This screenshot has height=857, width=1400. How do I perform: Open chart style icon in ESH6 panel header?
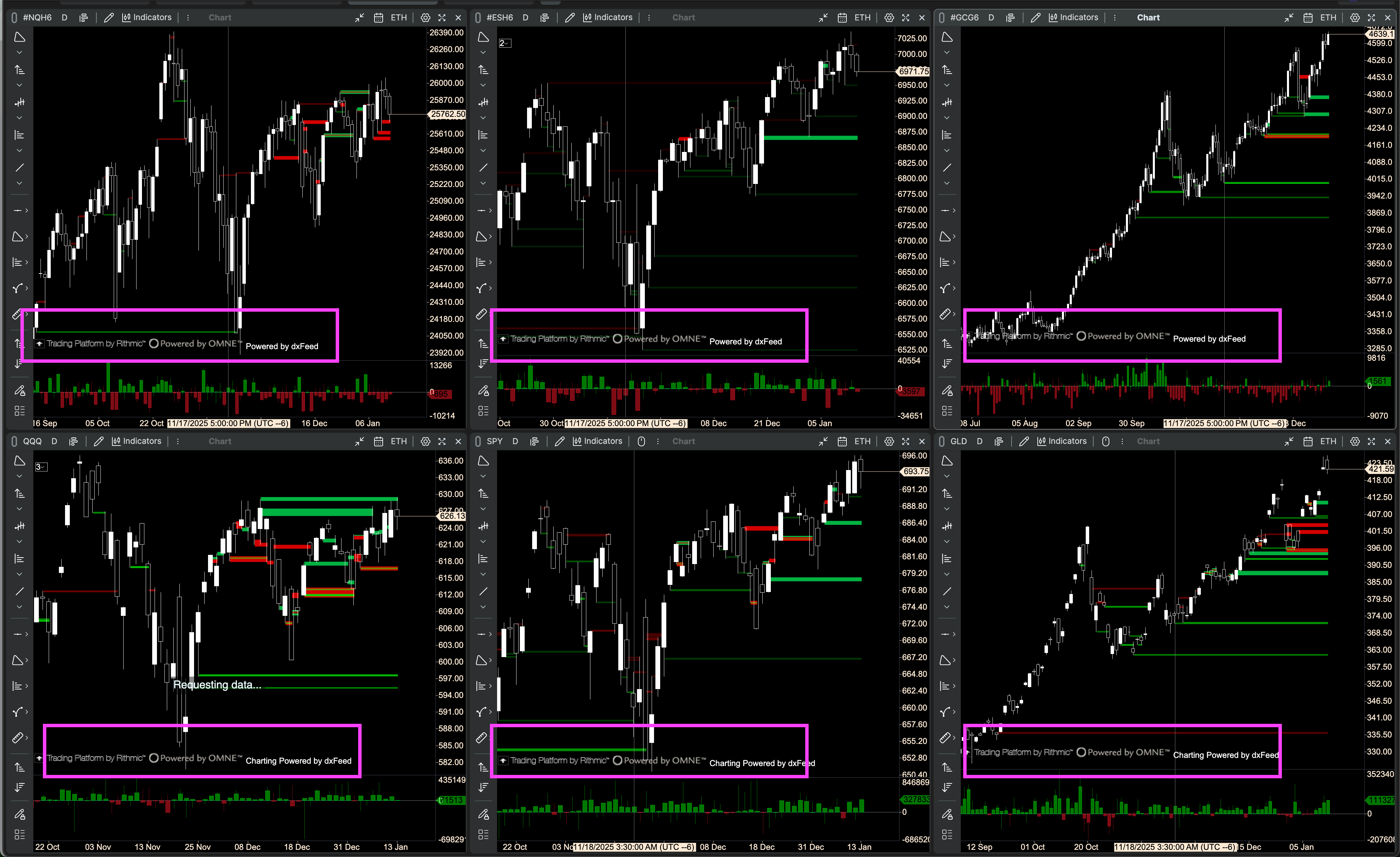click(x=544, y=18)
